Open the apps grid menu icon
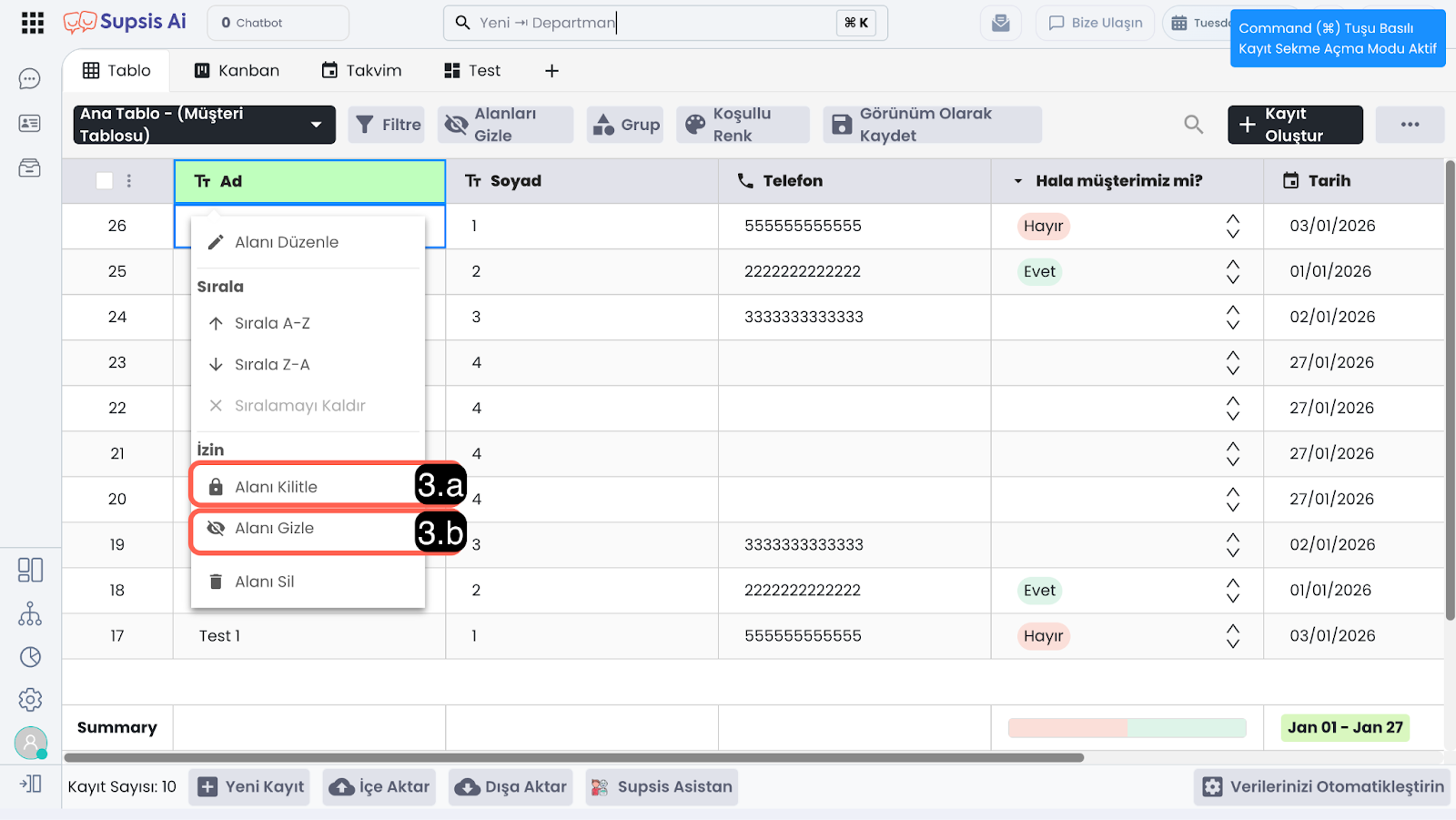This screenshot has height=820, width=1456. pyautogui.click(x=33, y=23)
